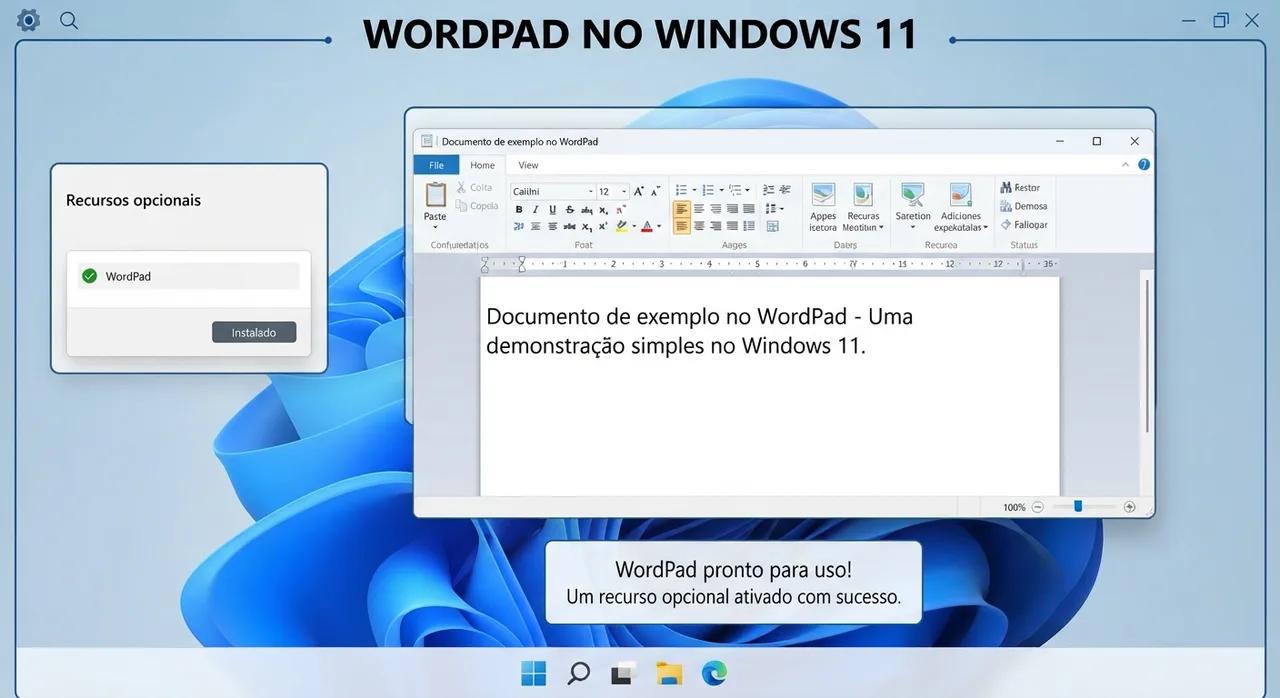The width and height of the screenshot is (1280, 698).
Task: Expand the Recuras Meotitun dropdown arrow
Action: tap(881, 228)
